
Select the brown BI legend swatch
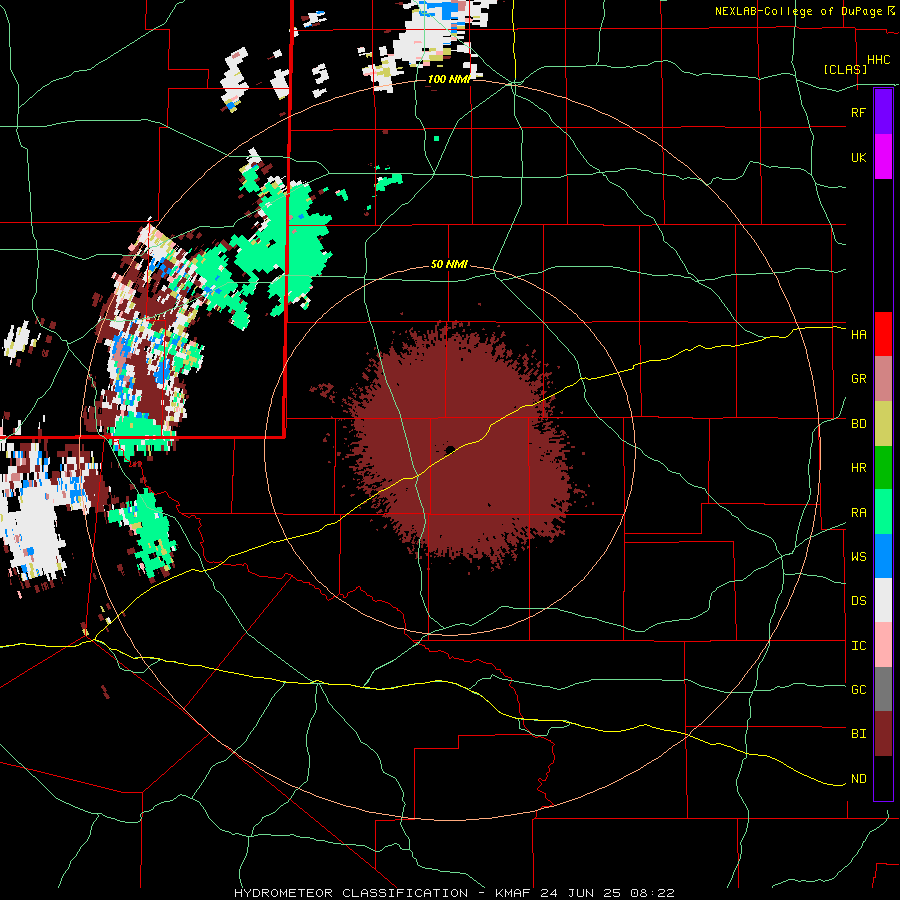(x=883, y=734)
